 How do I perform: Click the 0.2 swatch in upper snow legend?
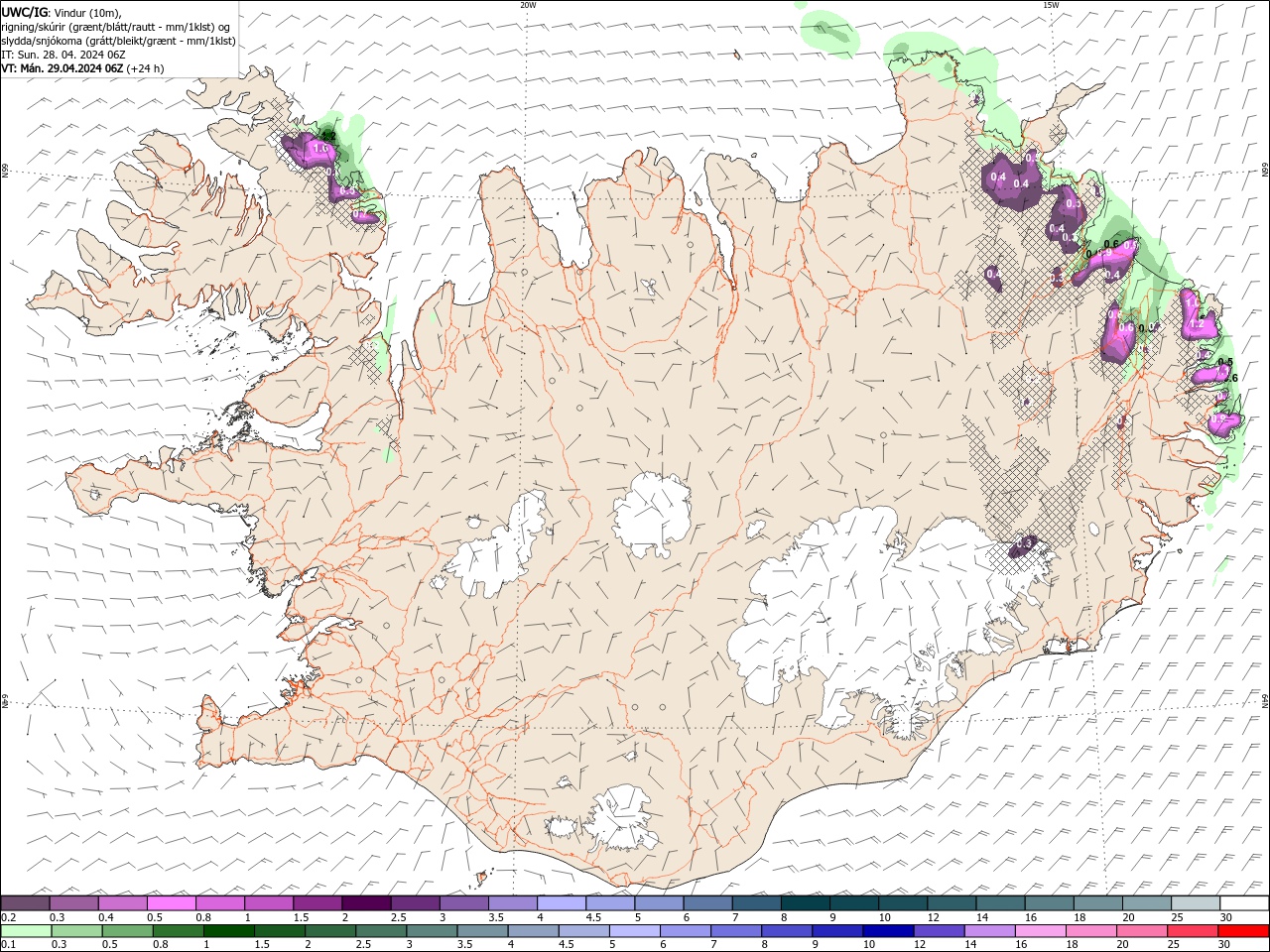pyautogui.click(x=25, y=903)
